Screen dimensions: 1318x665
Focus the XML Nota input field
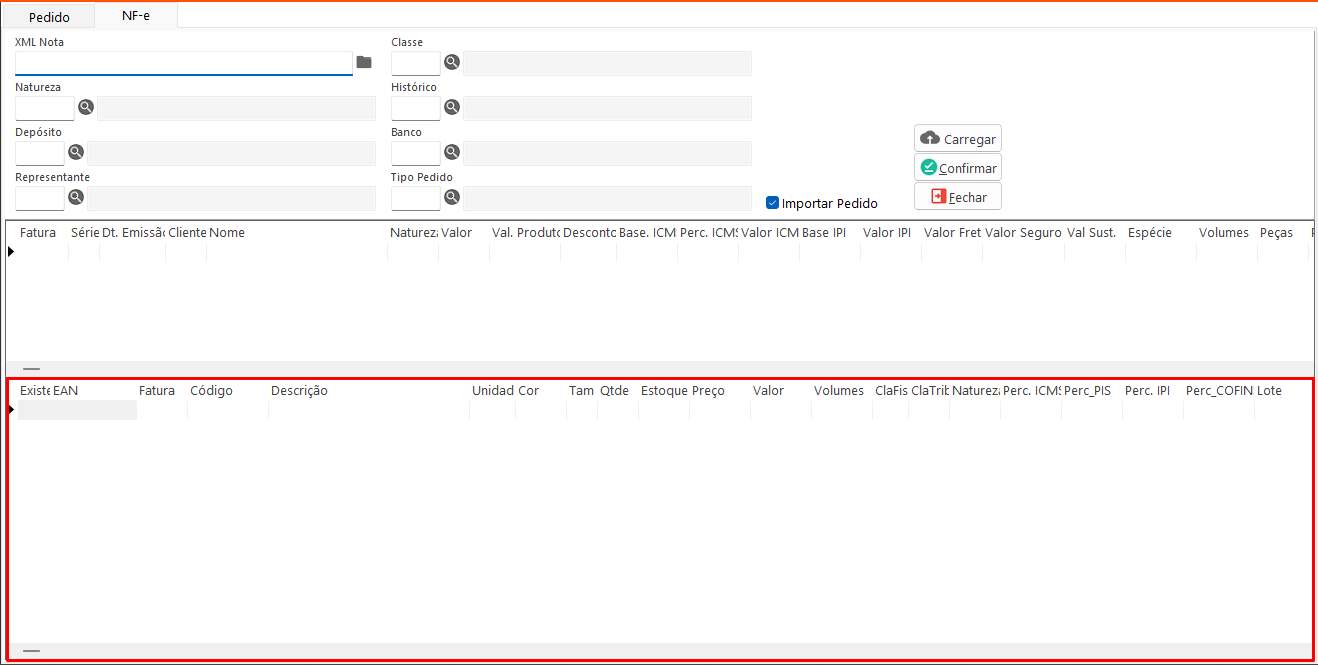point(183,63)
